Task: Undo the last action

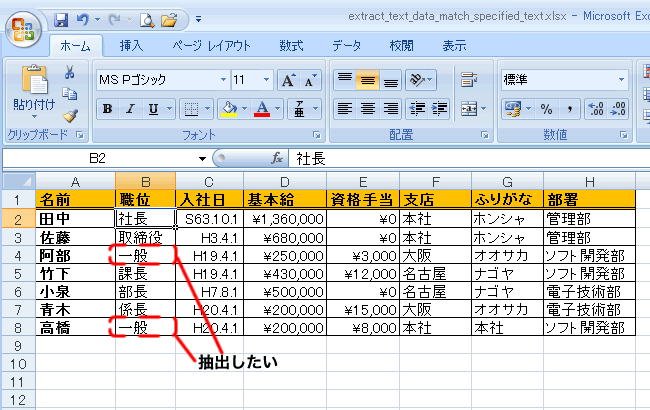Action: (83, 19)
